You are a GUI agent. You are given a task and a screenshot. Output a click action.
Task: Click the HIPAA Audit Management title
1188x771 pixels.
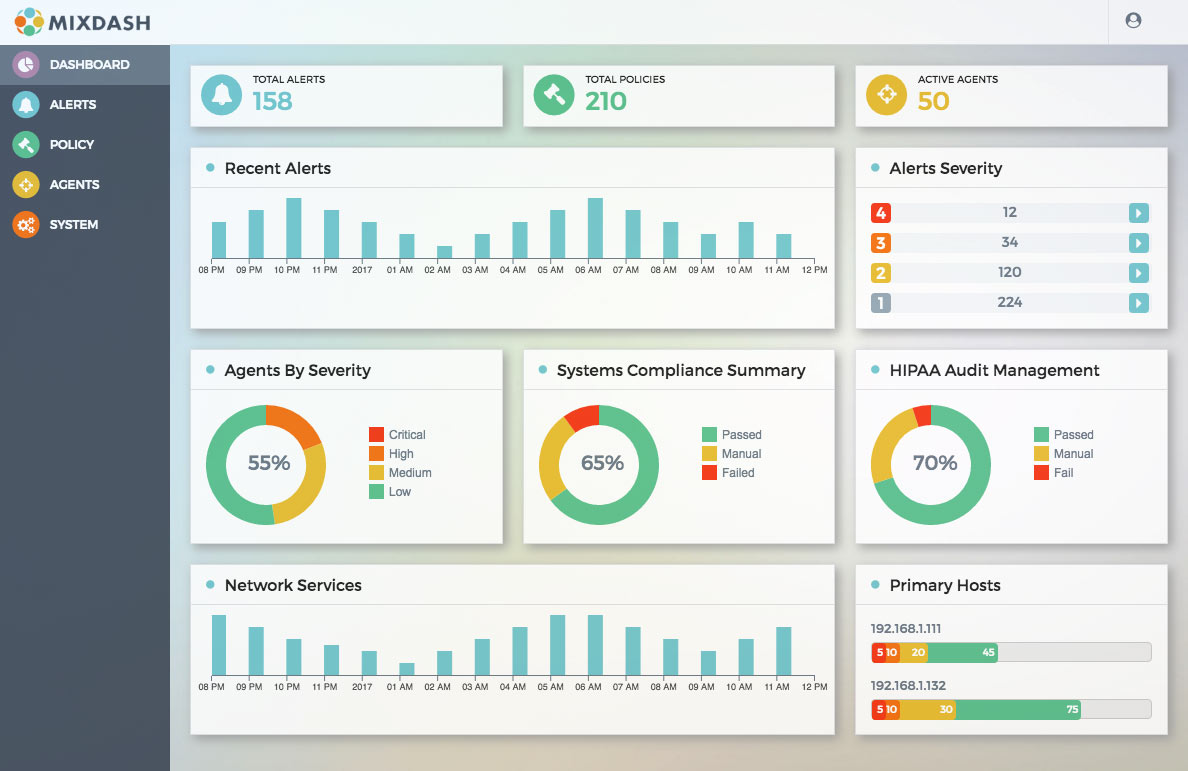click(x=994, y=370)
